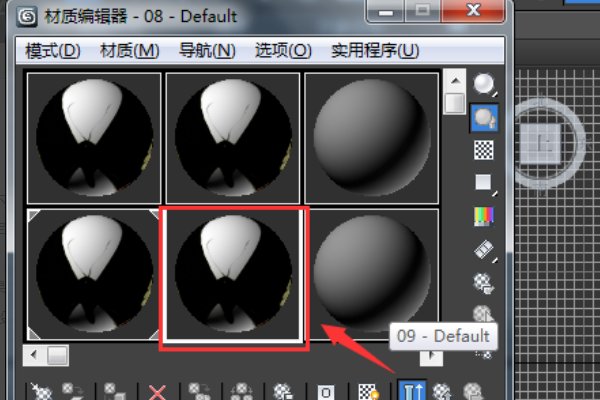Click the horizontal scrollbar left arrow
The height and width of the screenshot is (400, 600).
point(34,355)
